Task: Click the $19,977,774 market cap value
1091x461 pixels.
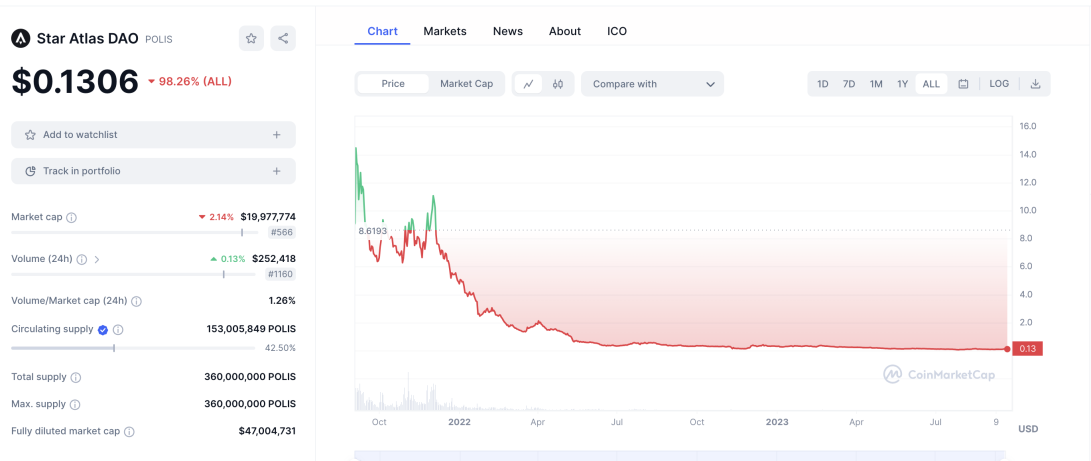Action: (x=268, y=217)
